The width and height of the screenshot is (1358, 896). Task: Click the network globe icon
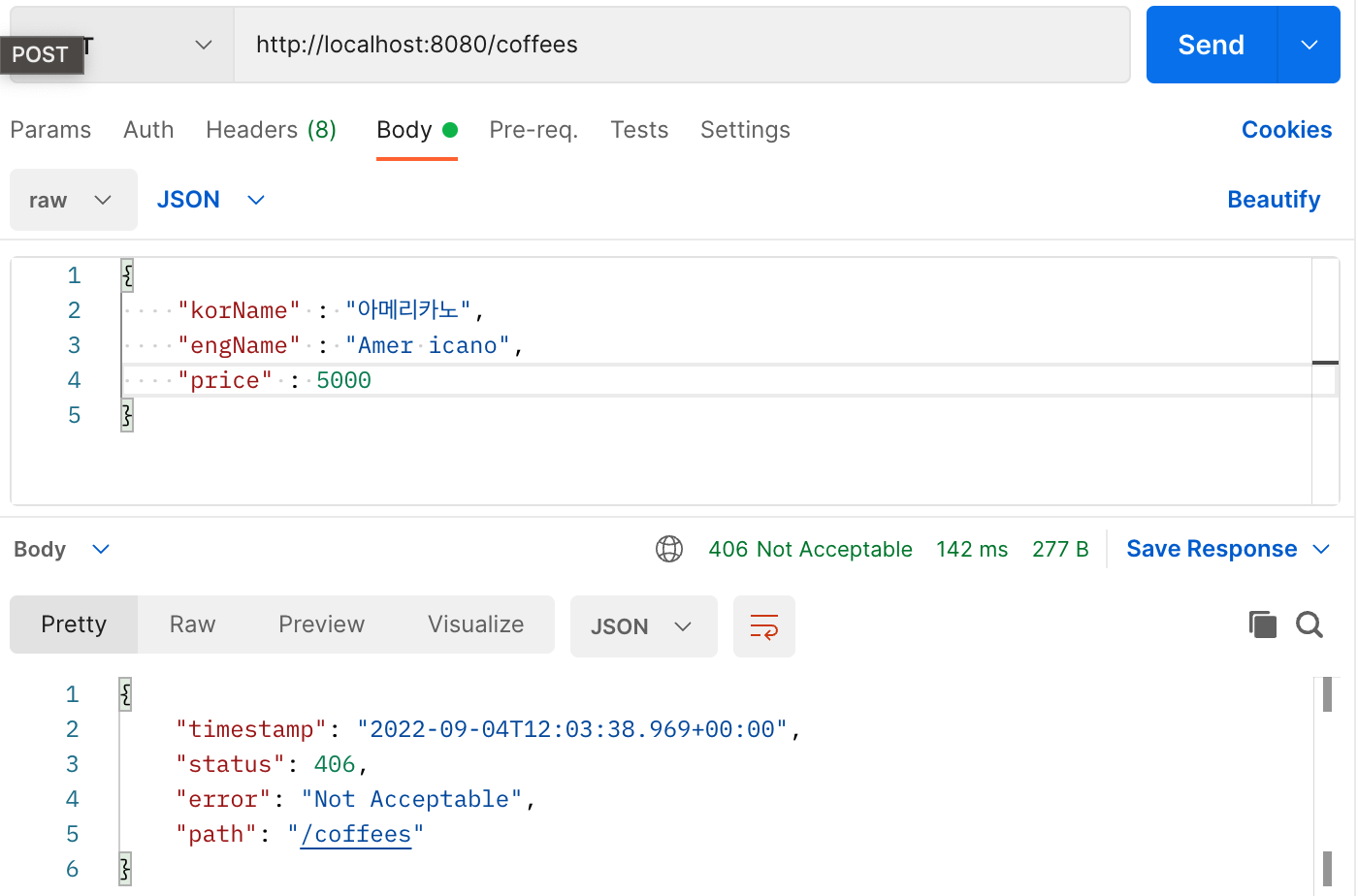coord(669,549)
